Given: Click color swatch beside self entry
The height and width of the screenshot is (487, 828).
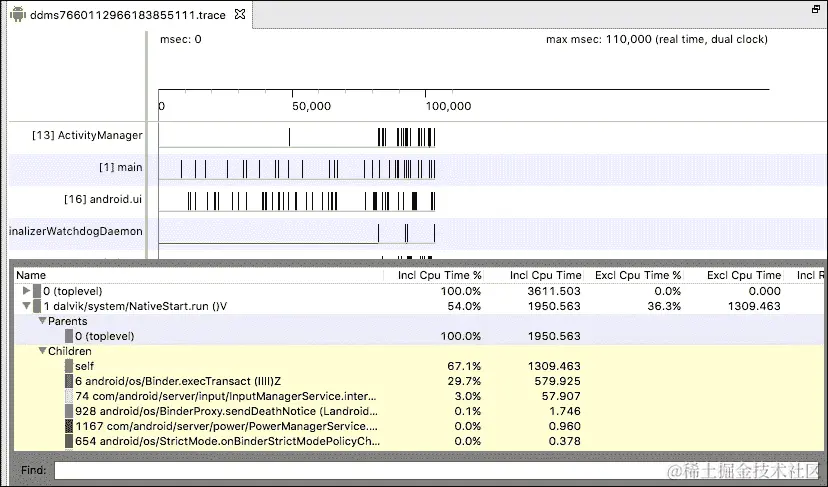Looking at the screenshot, I should tap(69, 366).
